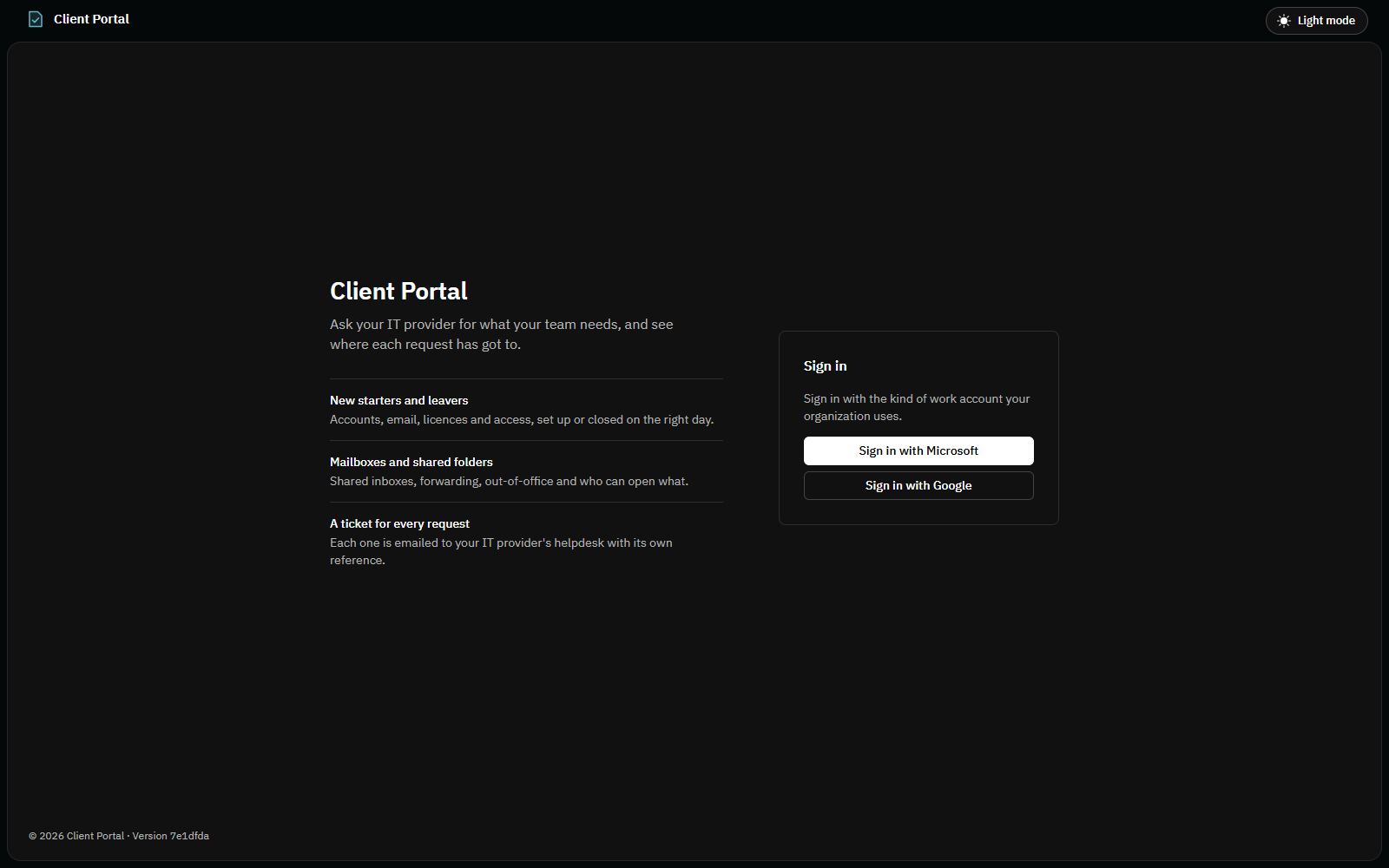Click 'New starters and leavers' title
The image size is (1389, 868).
(x=398, y=400)
